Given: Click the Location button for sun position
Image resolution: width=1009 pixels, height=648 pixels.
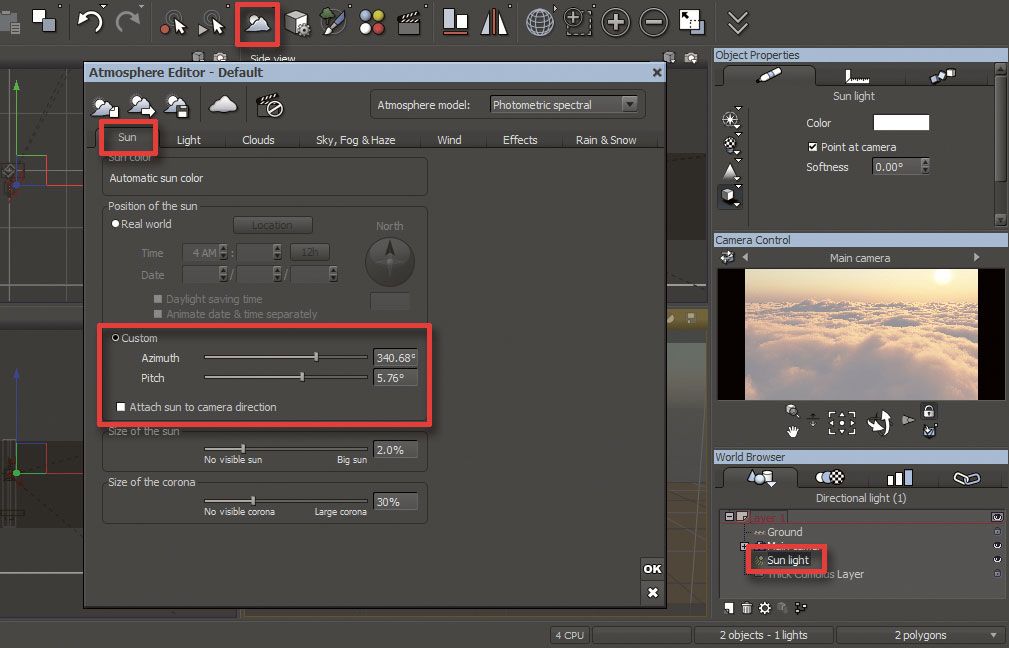Looking at the screenshot, I should pyautogui.click(x=272, y=225).
